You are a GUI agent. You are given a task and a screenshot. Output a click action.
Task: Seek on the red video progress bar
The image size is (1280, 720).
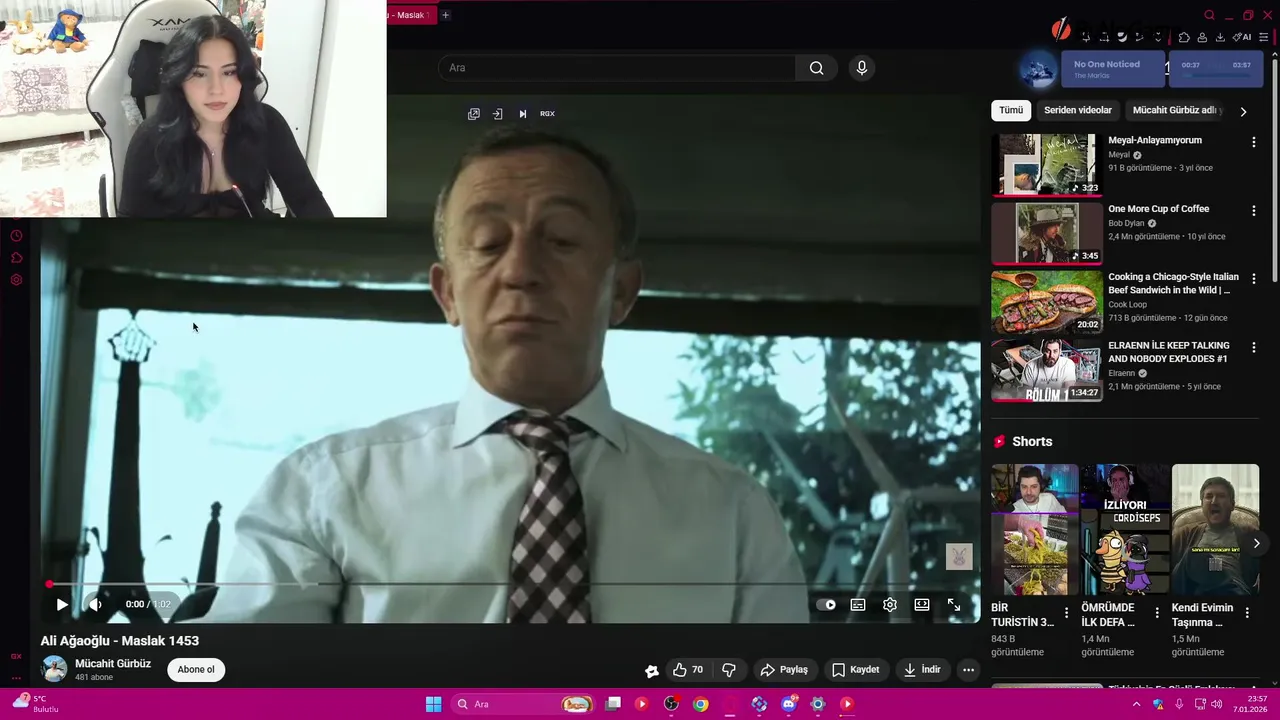point(510,584)
